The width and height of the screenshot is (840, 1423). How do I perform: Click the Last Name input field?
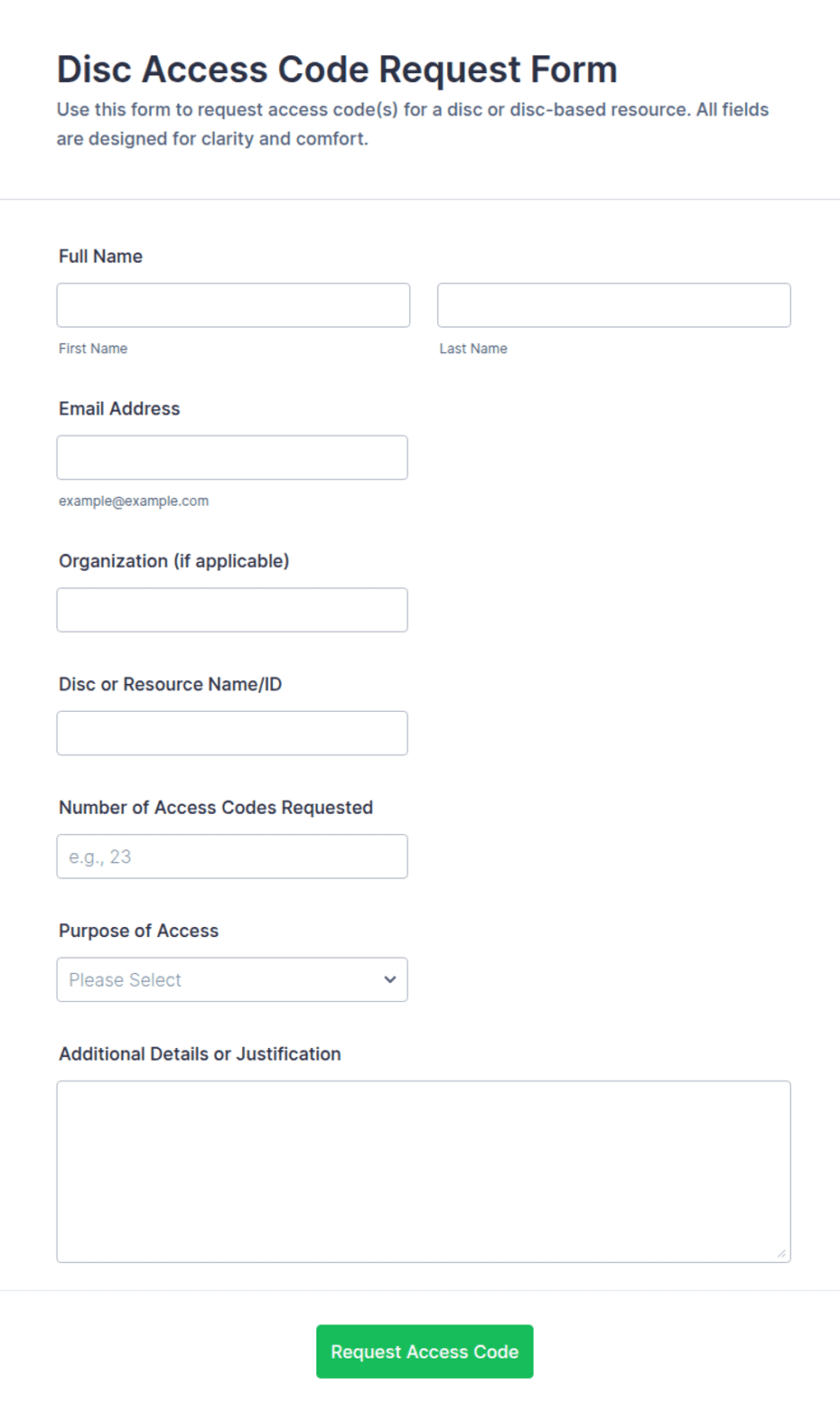(614, 305)
